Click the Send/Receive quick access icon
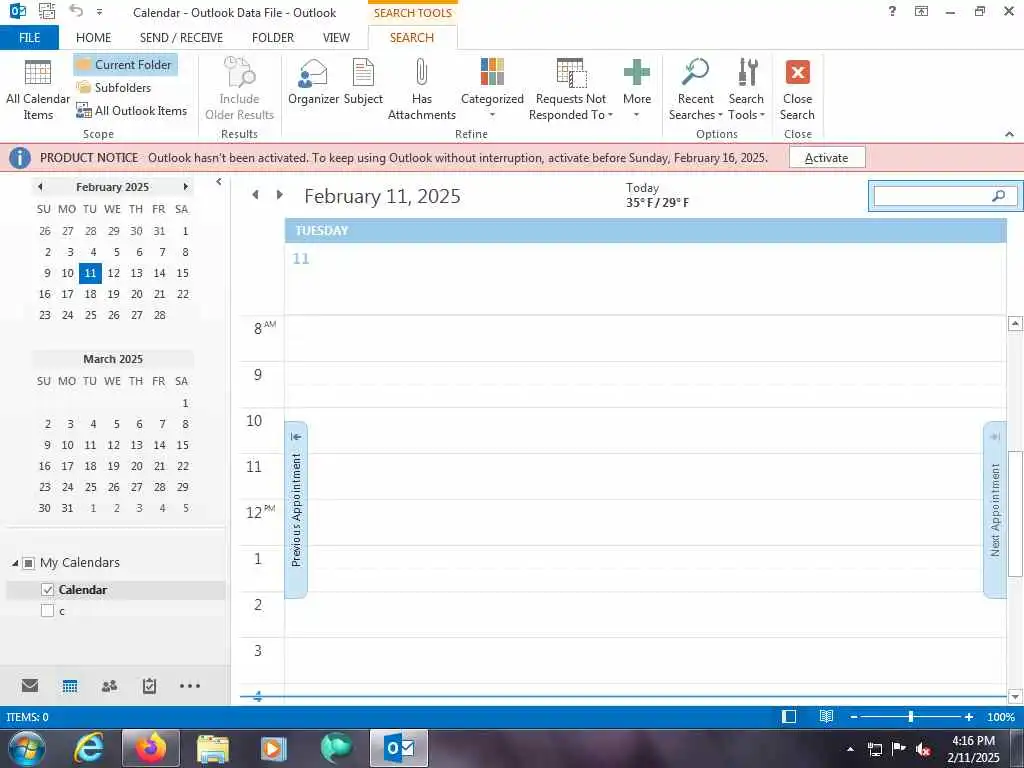The height and width of the screenshot is (768, 1024). click(47, 11)
